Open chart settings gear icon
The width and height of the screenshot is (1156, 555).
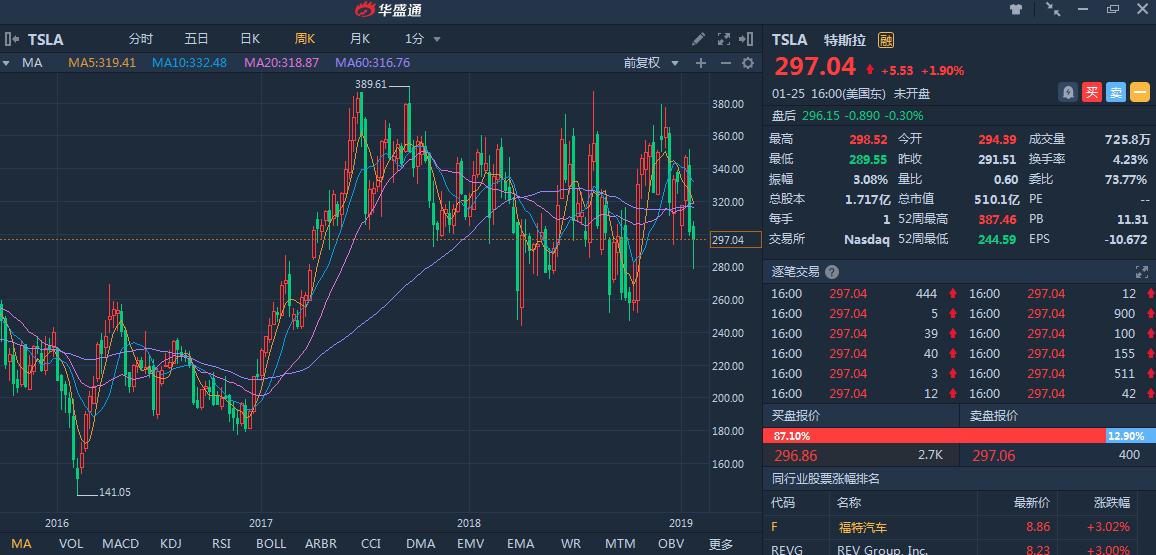coord(748,63)
